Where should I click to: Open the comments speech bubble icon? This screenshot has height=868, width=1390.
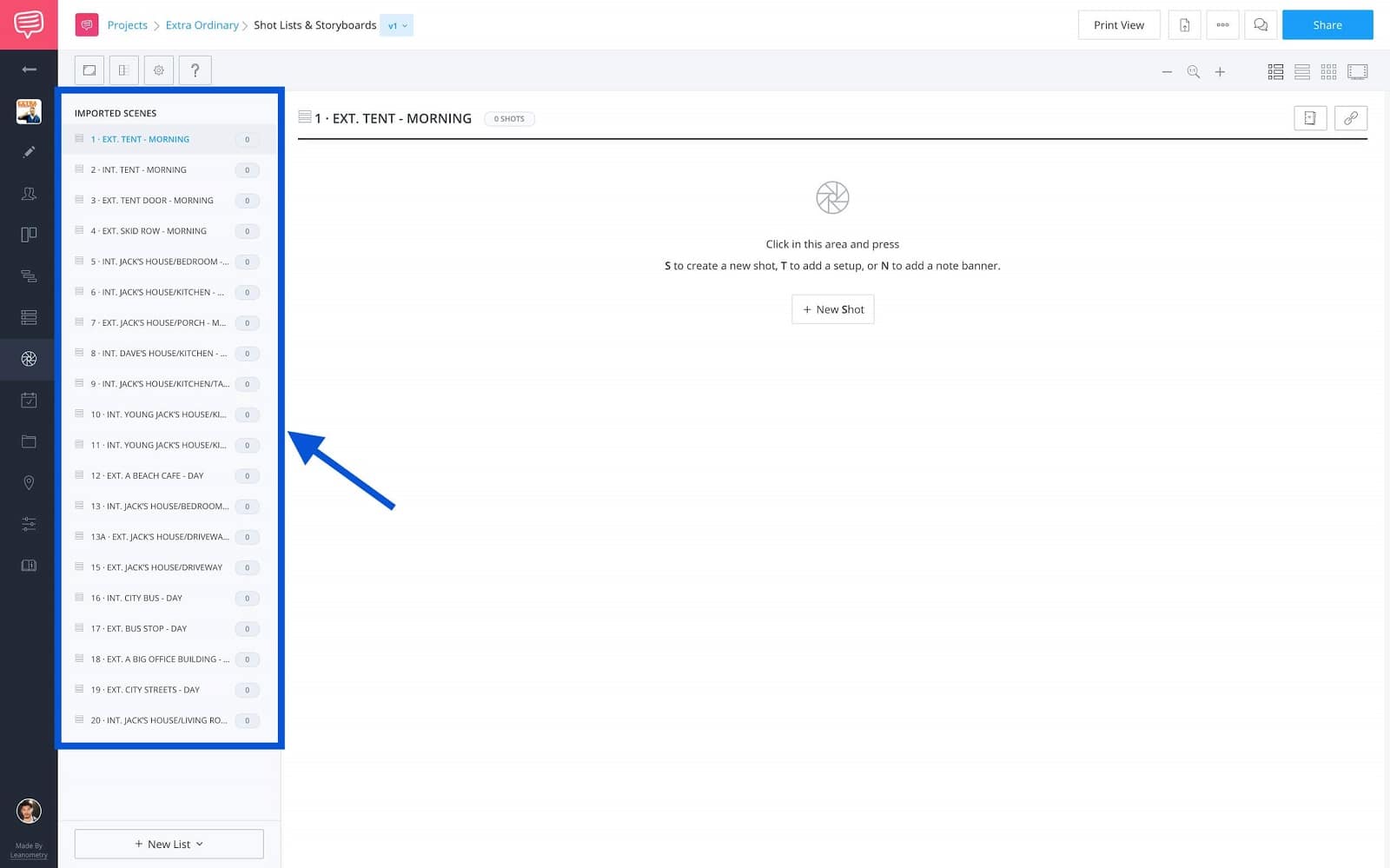click(1261, 25)
